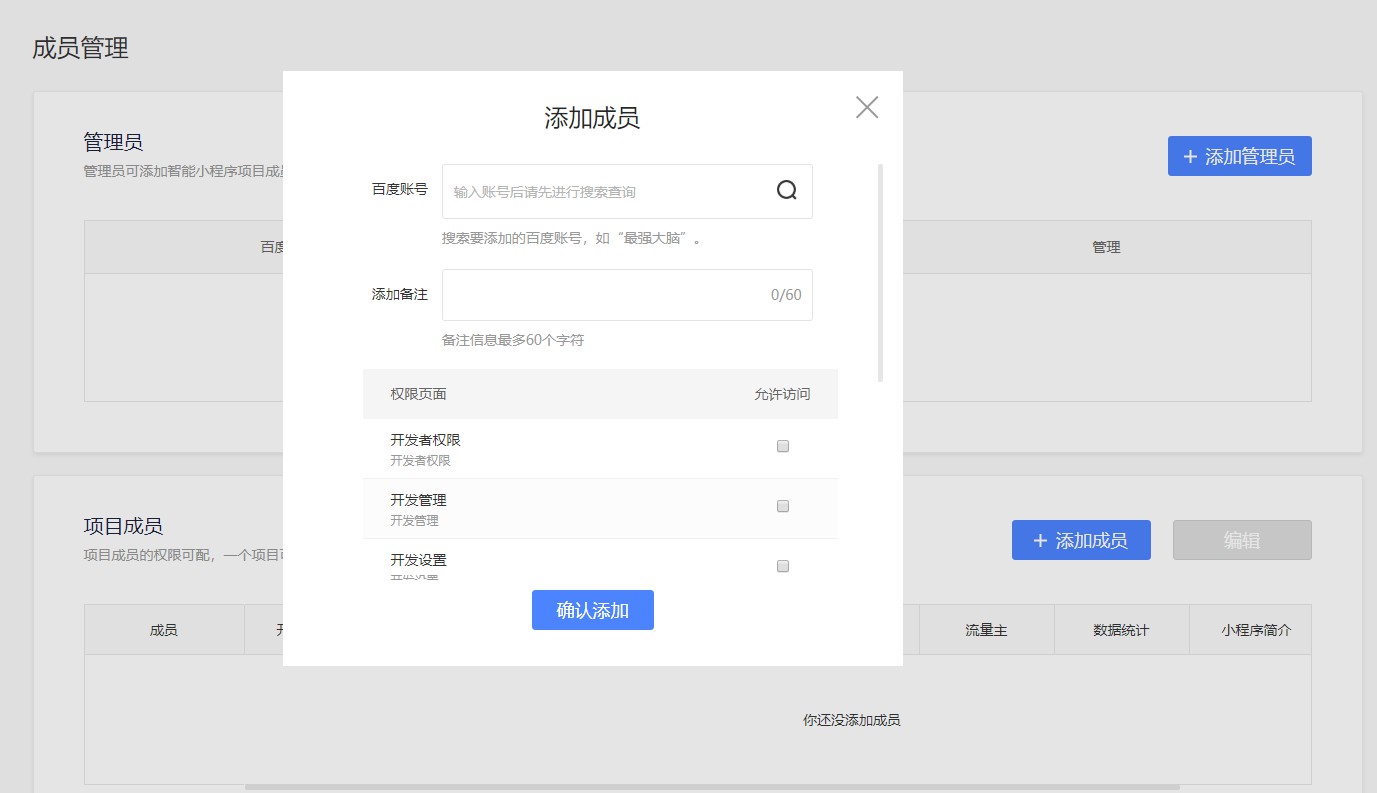Confirm with the 确认添加 button

point(593,610)
